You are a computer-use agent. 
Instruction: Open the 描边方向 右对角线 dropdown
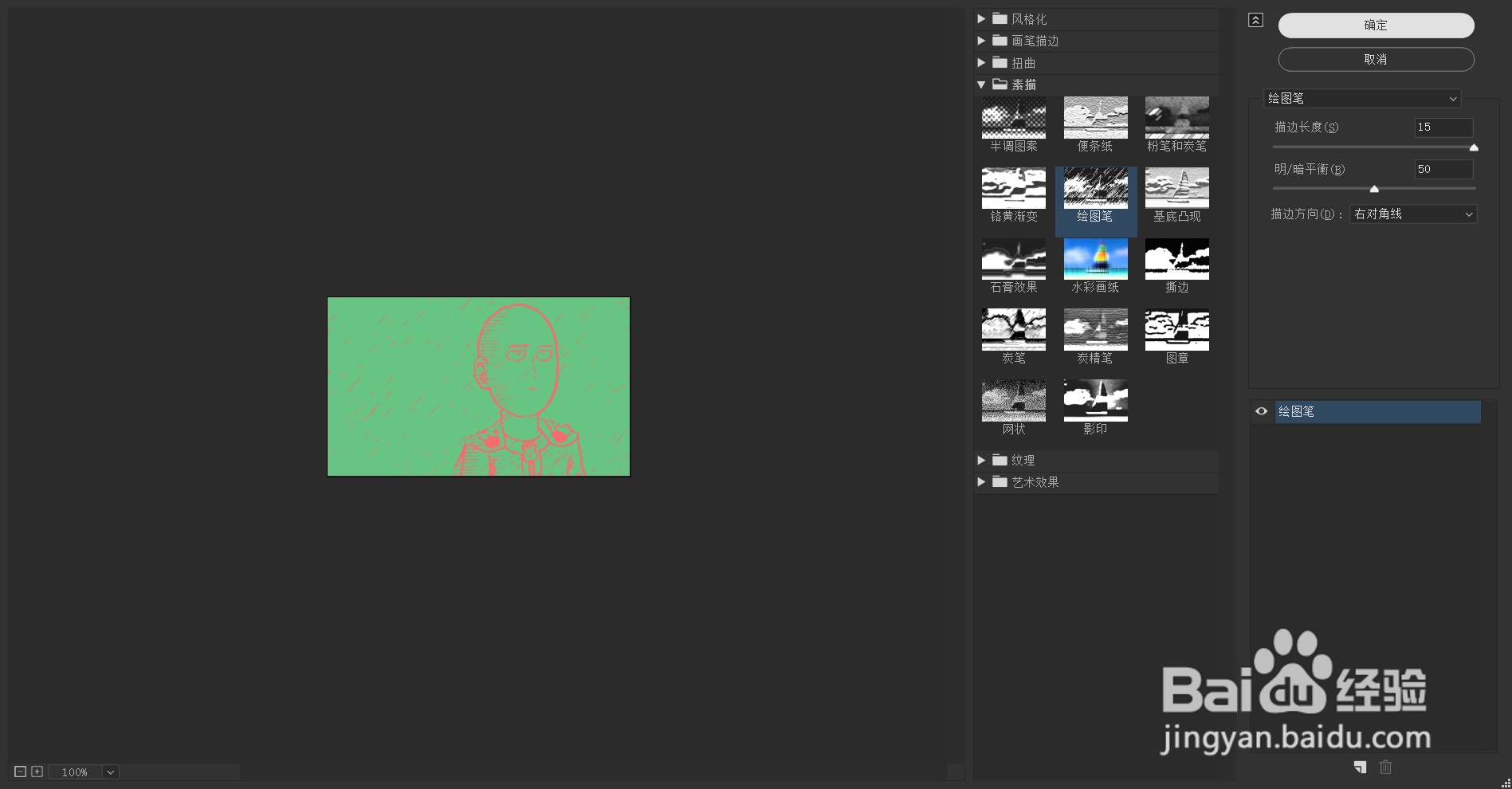coord(1412,214)
